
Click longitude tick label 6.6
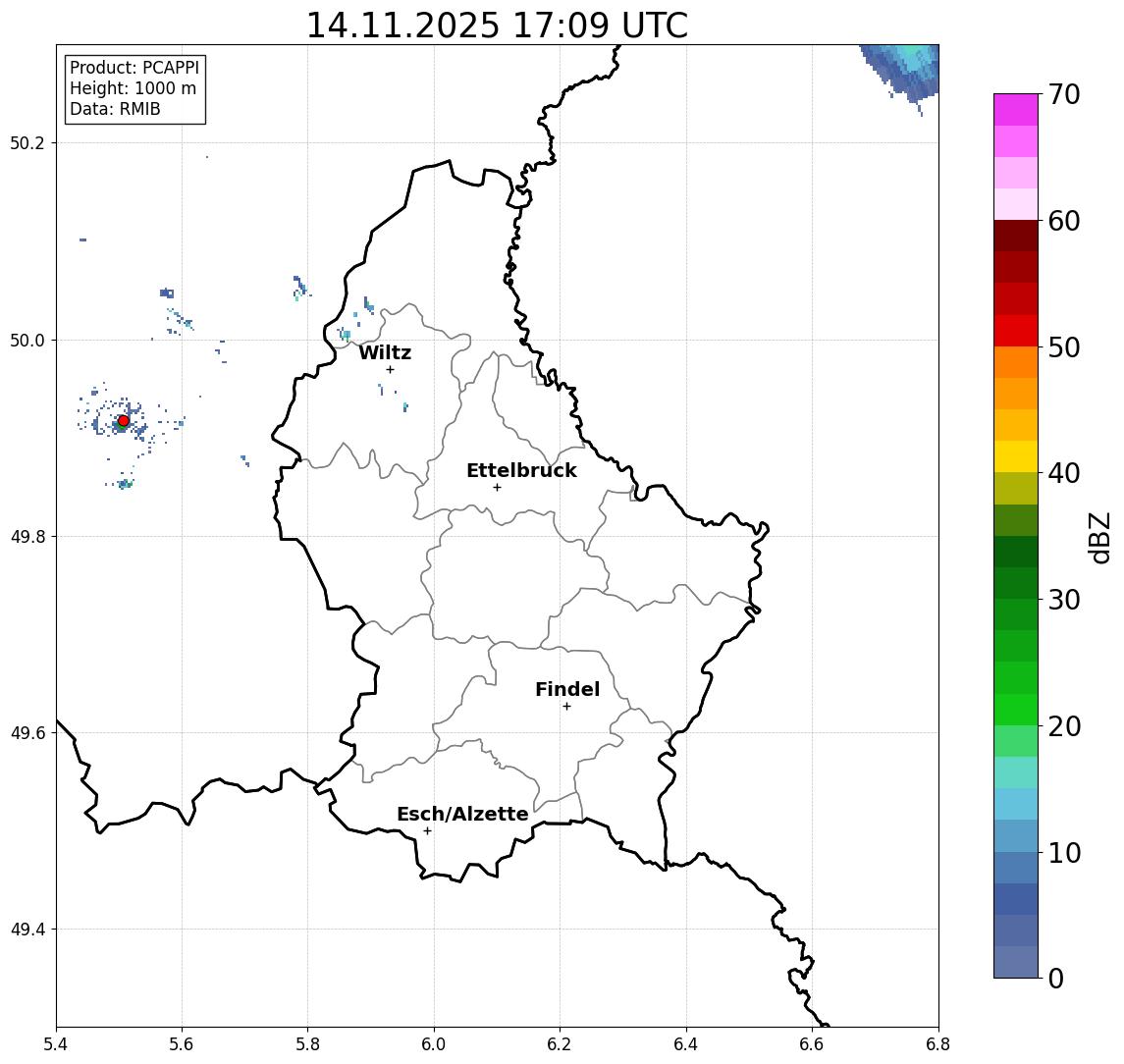(x=812, y=1044)
